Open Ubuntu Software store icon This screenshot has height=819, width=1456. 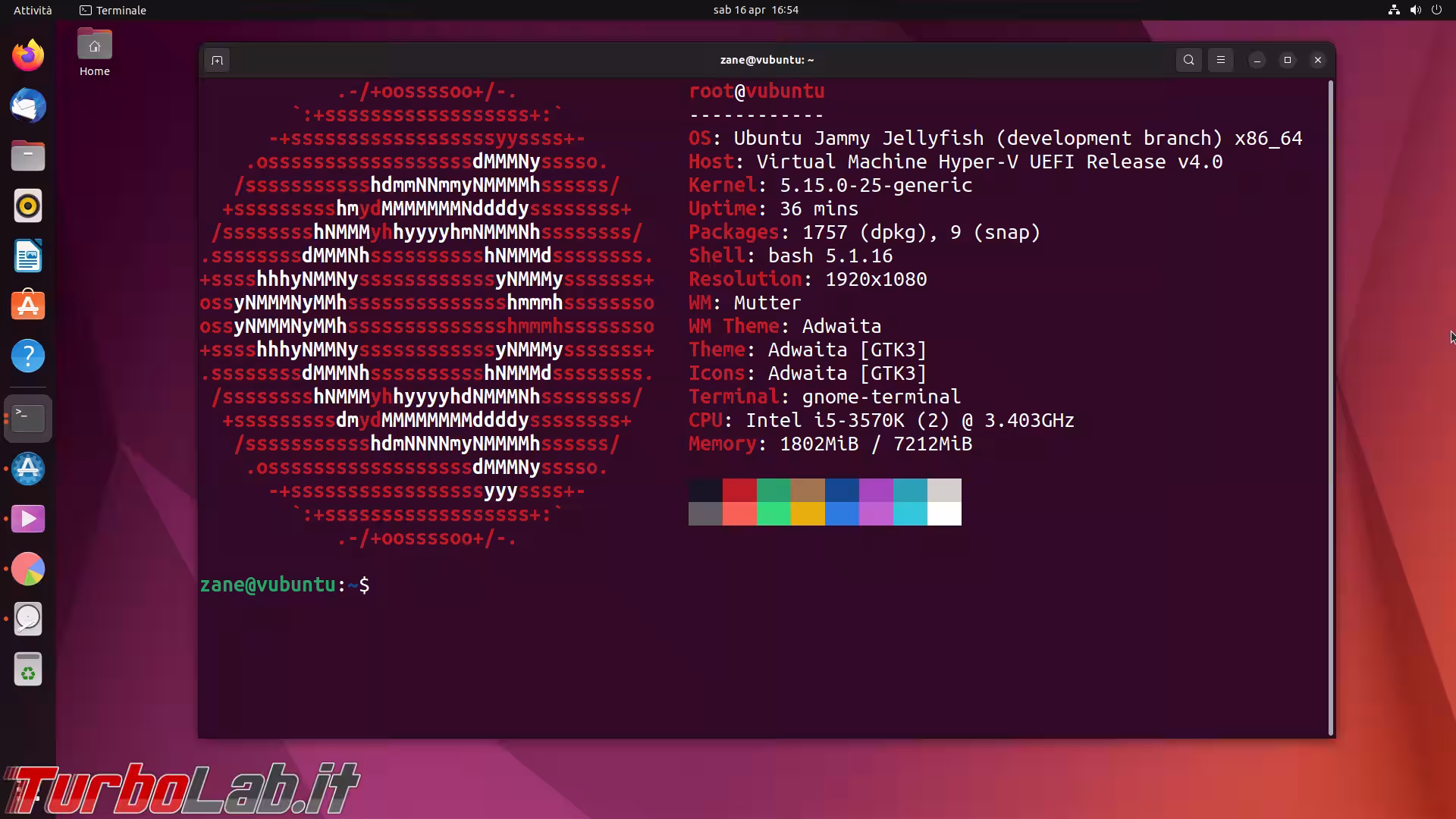pos(28,306)
